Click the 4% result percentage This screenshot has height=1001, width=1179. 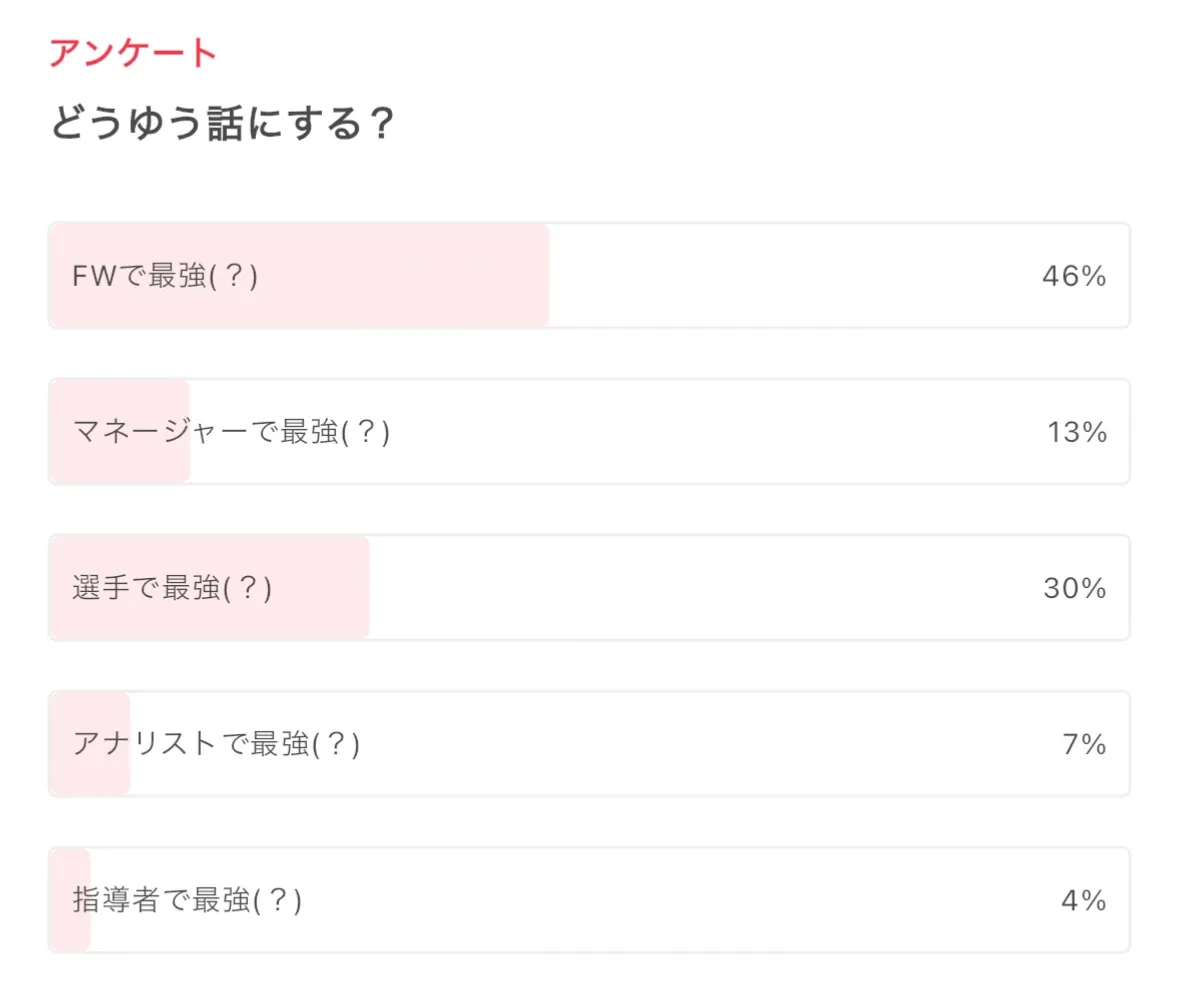1083,901
